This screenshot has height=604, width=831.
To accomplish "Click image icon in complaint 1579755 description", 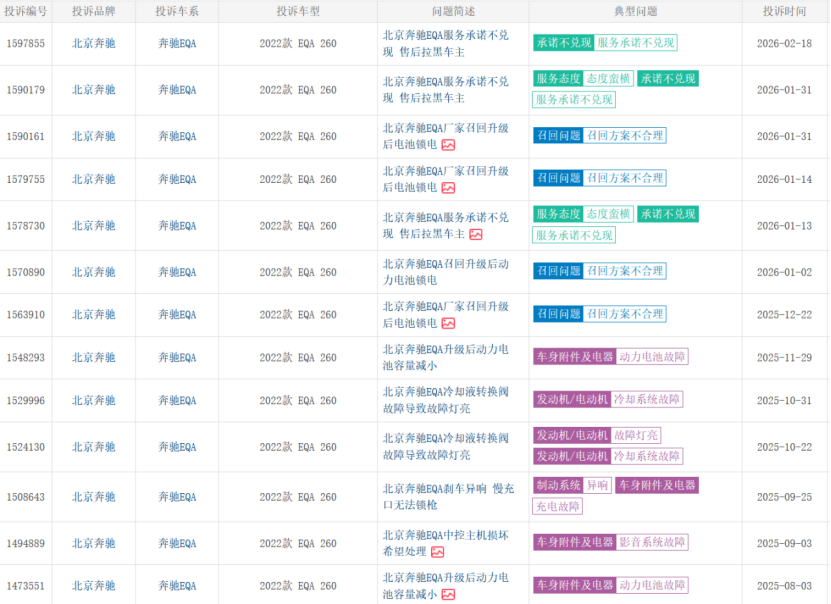I will pos(449,188).
